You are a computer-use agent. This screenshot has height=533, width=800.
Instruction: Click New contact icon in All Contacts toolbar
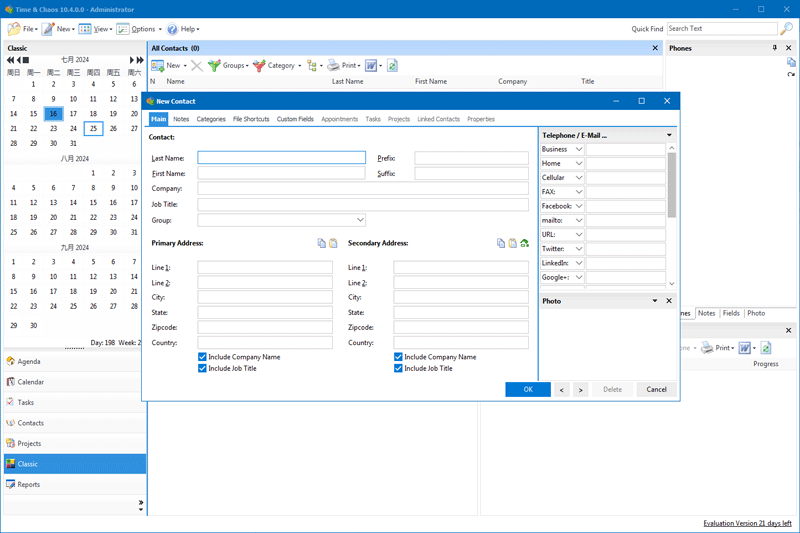click(x=158, y=65)
